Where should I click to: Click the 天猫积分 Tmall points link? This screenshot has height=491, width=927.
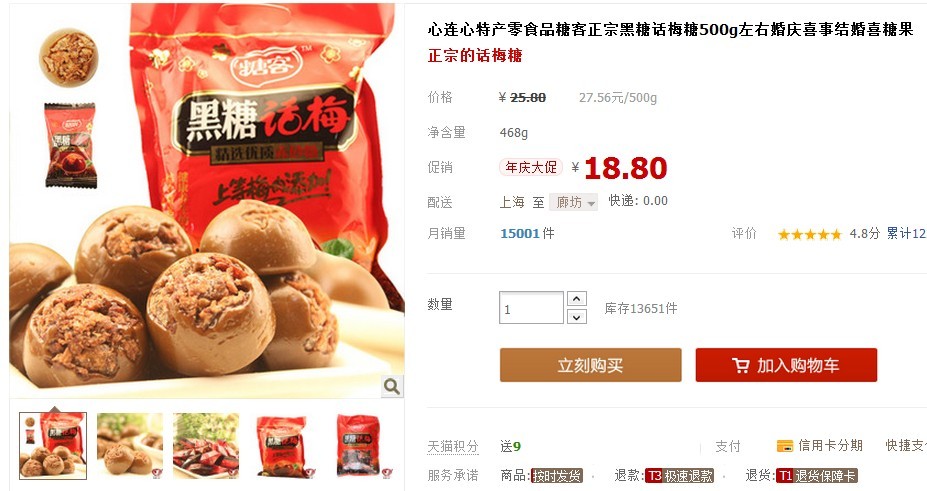tap(453, 447)
